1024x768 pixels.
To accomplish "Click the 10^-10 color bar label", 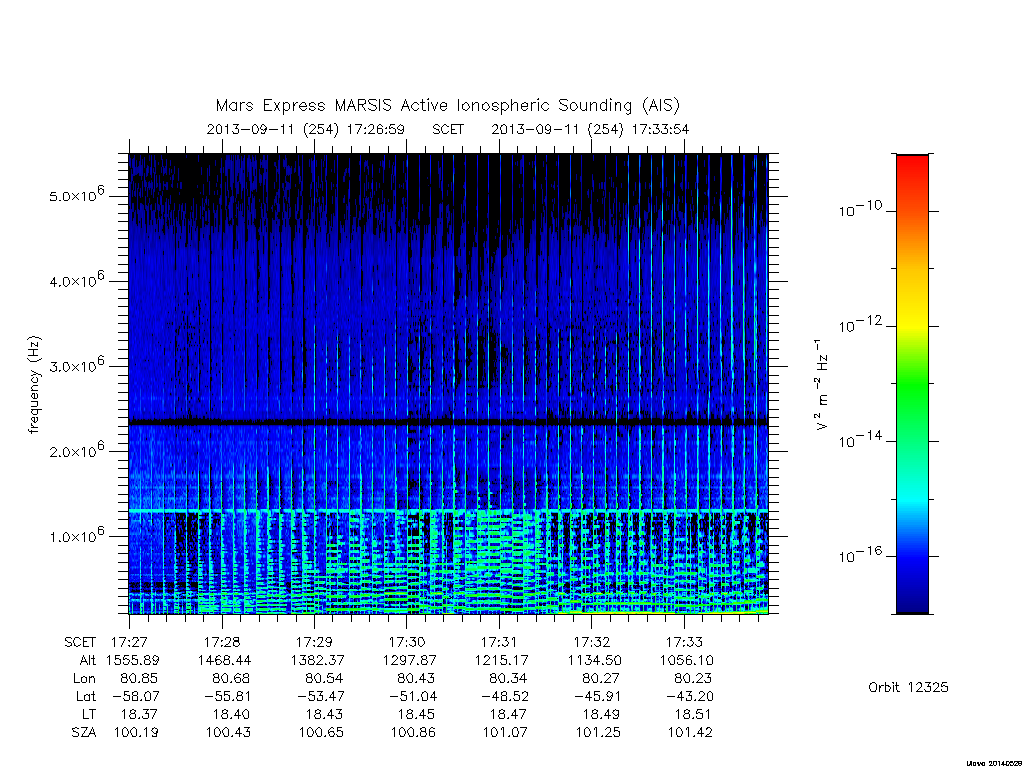I will [859, 209].
